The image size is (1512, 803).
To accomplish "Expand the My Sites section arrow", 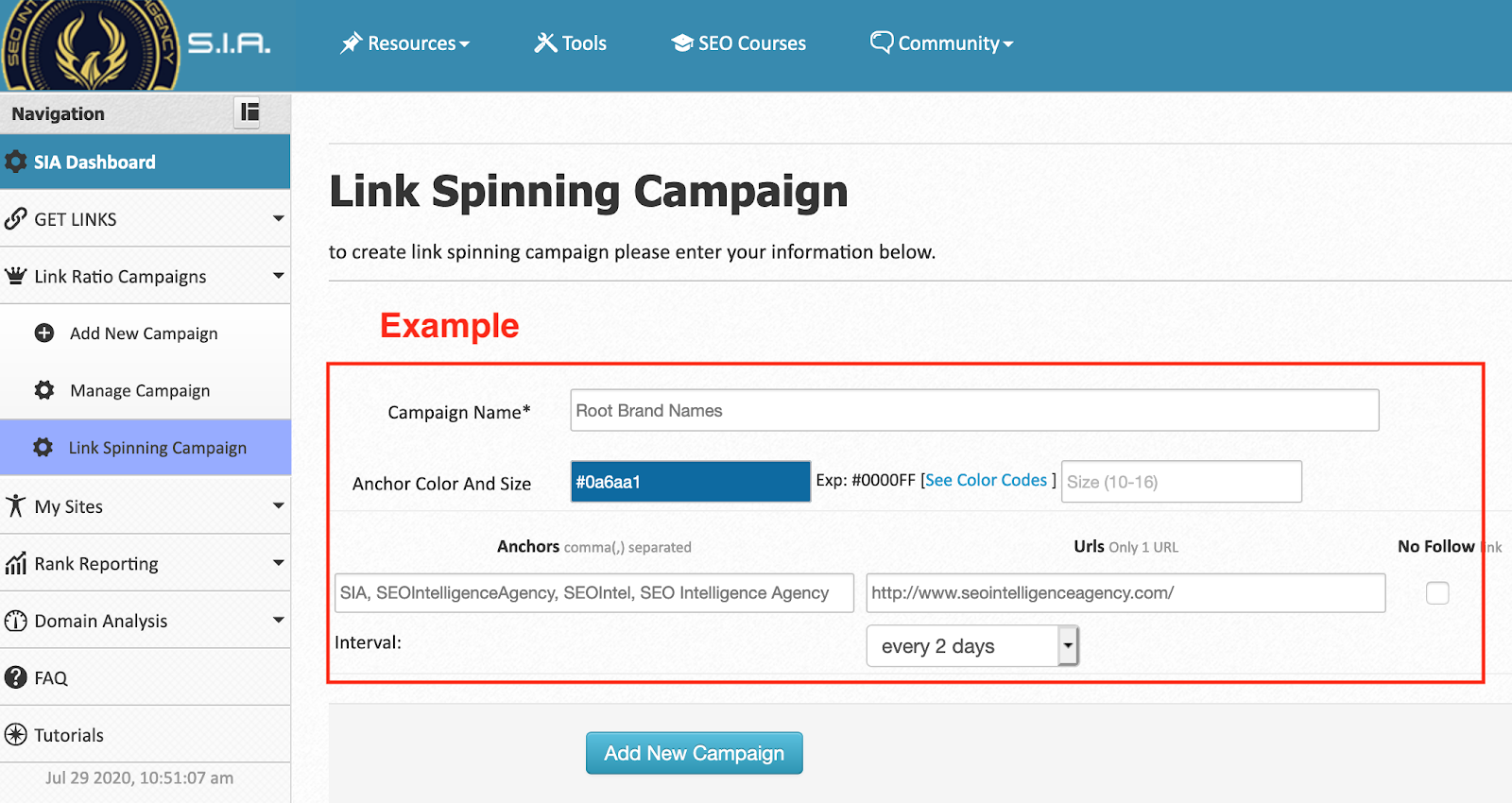I will pos(279,505).
